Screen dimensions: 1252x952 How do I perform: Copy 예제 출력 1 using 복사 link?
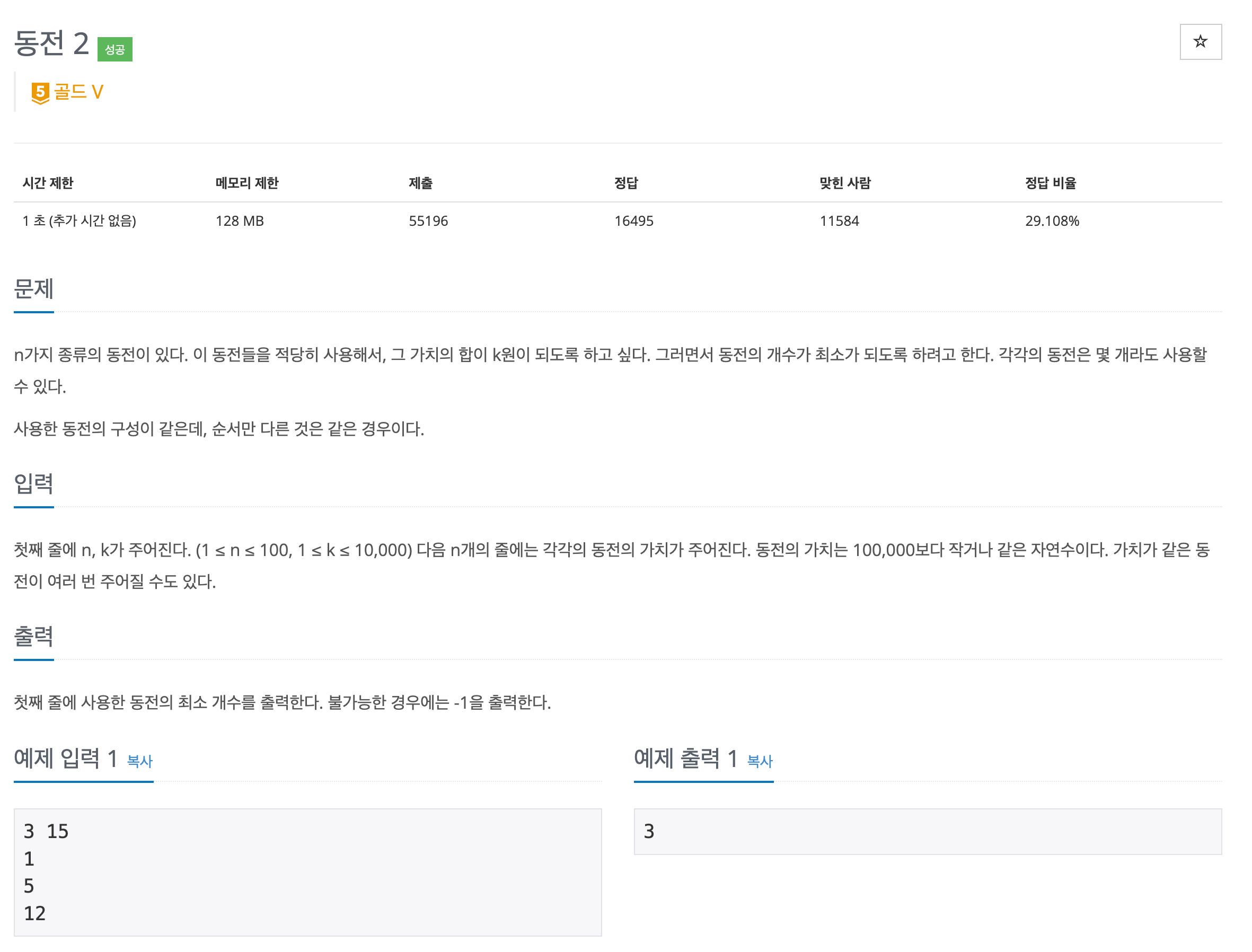point(759,761)
